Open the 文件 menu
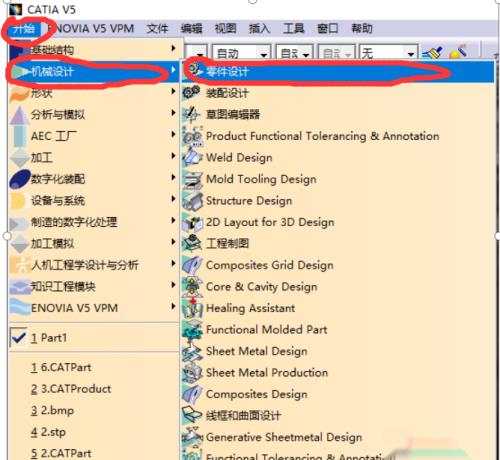The width and height of the screenshot is (500, 460). coord(157,29)
